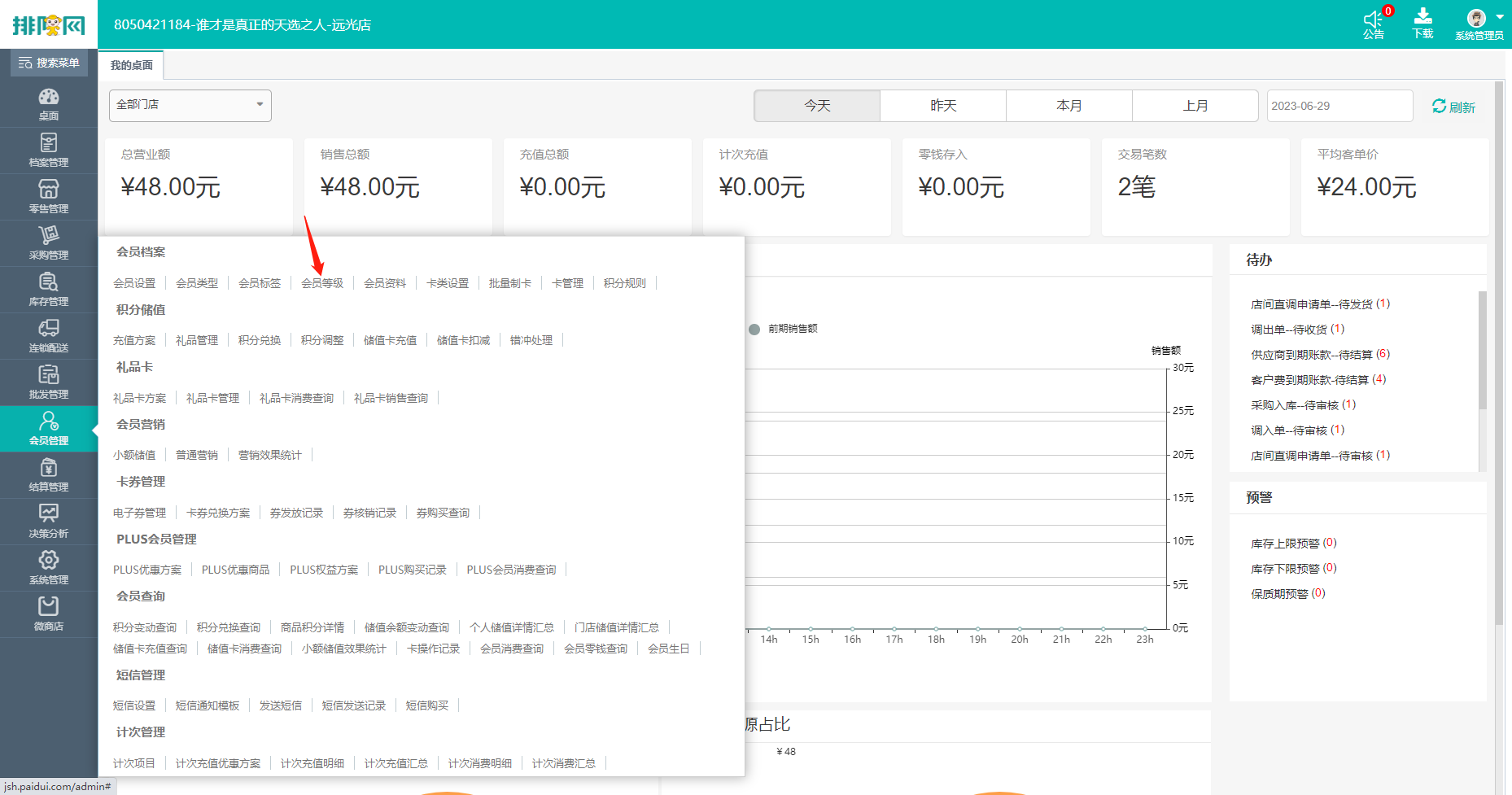Viewport: 1512px width, 795px height.
Task: Open 会员等级 menu link
Action: 322,283
